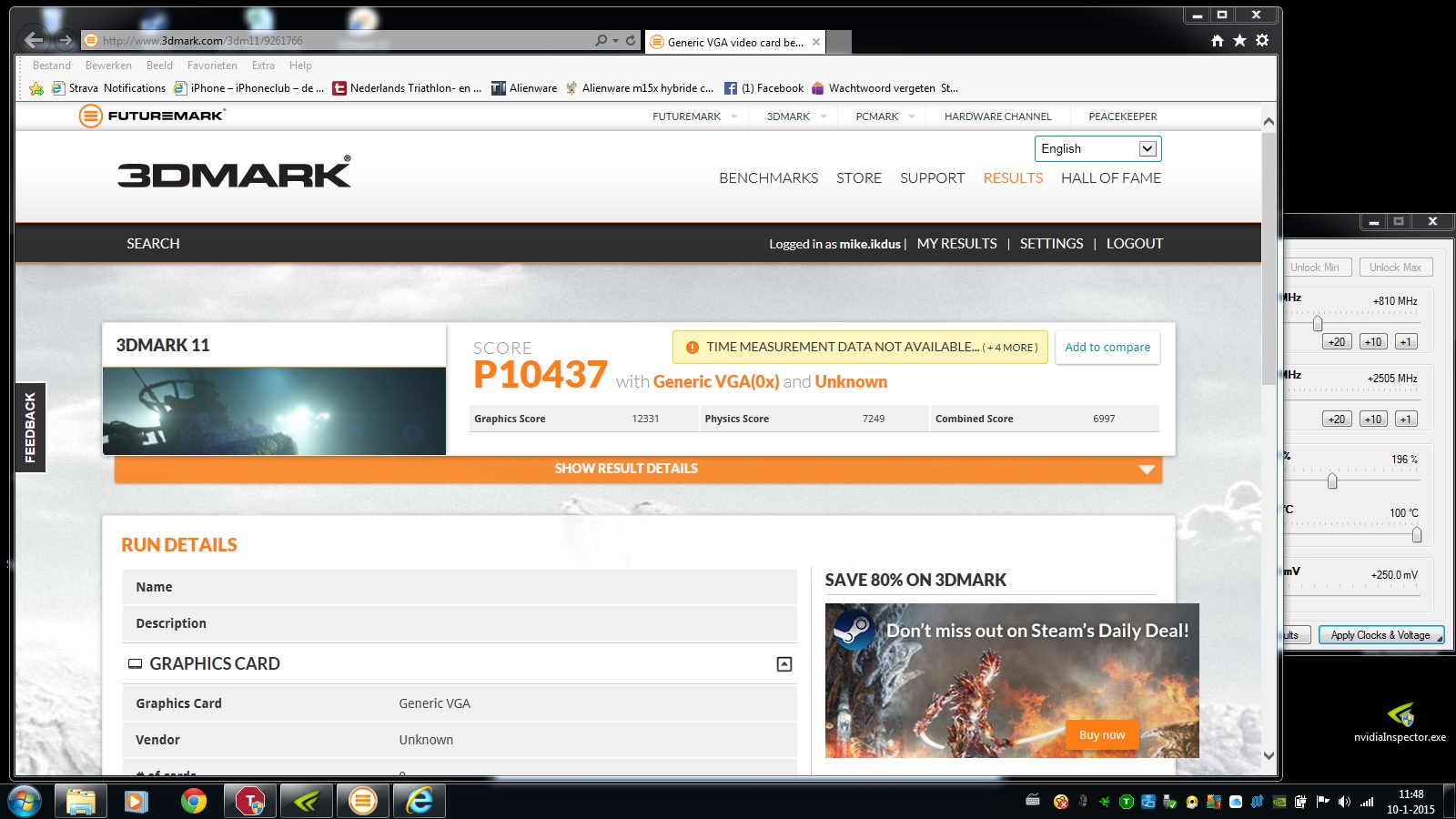
Task: Click MY RESULTS link
Action: click(x=956, y=244)
